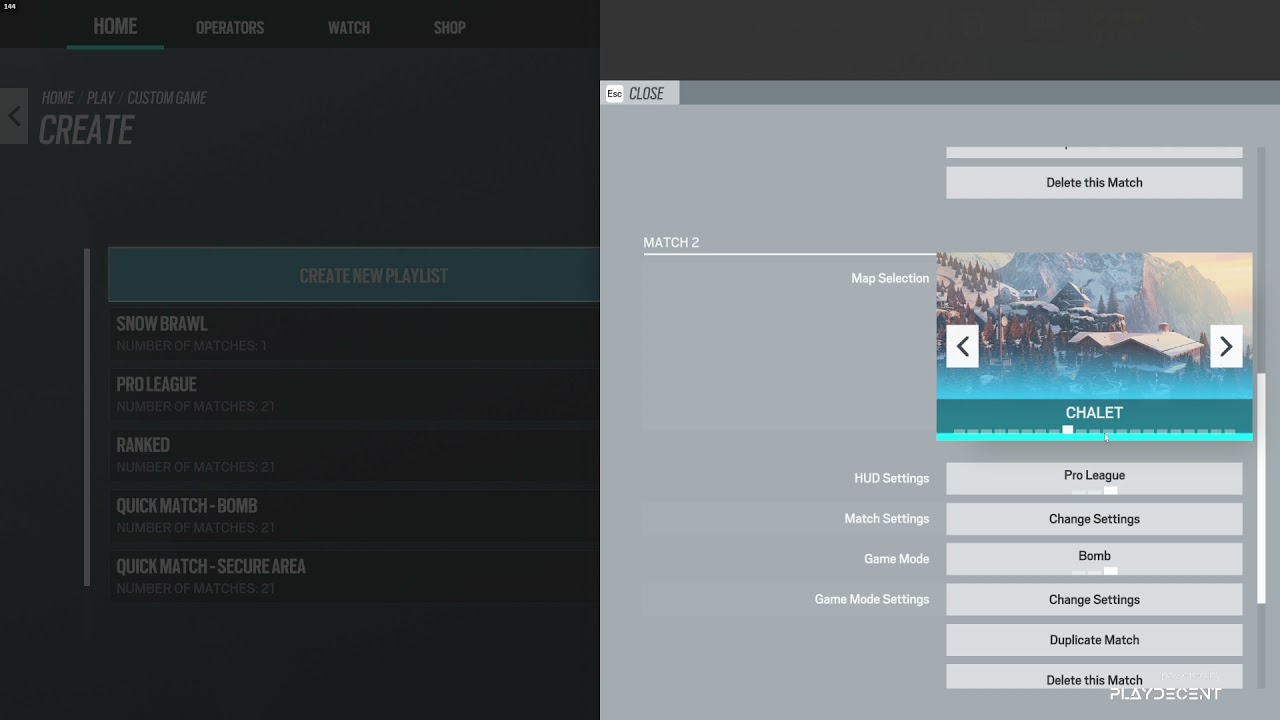Open Match Settings Change Settings button
This screenshot has height=720, width=1280.
(x=1094, y=519)
